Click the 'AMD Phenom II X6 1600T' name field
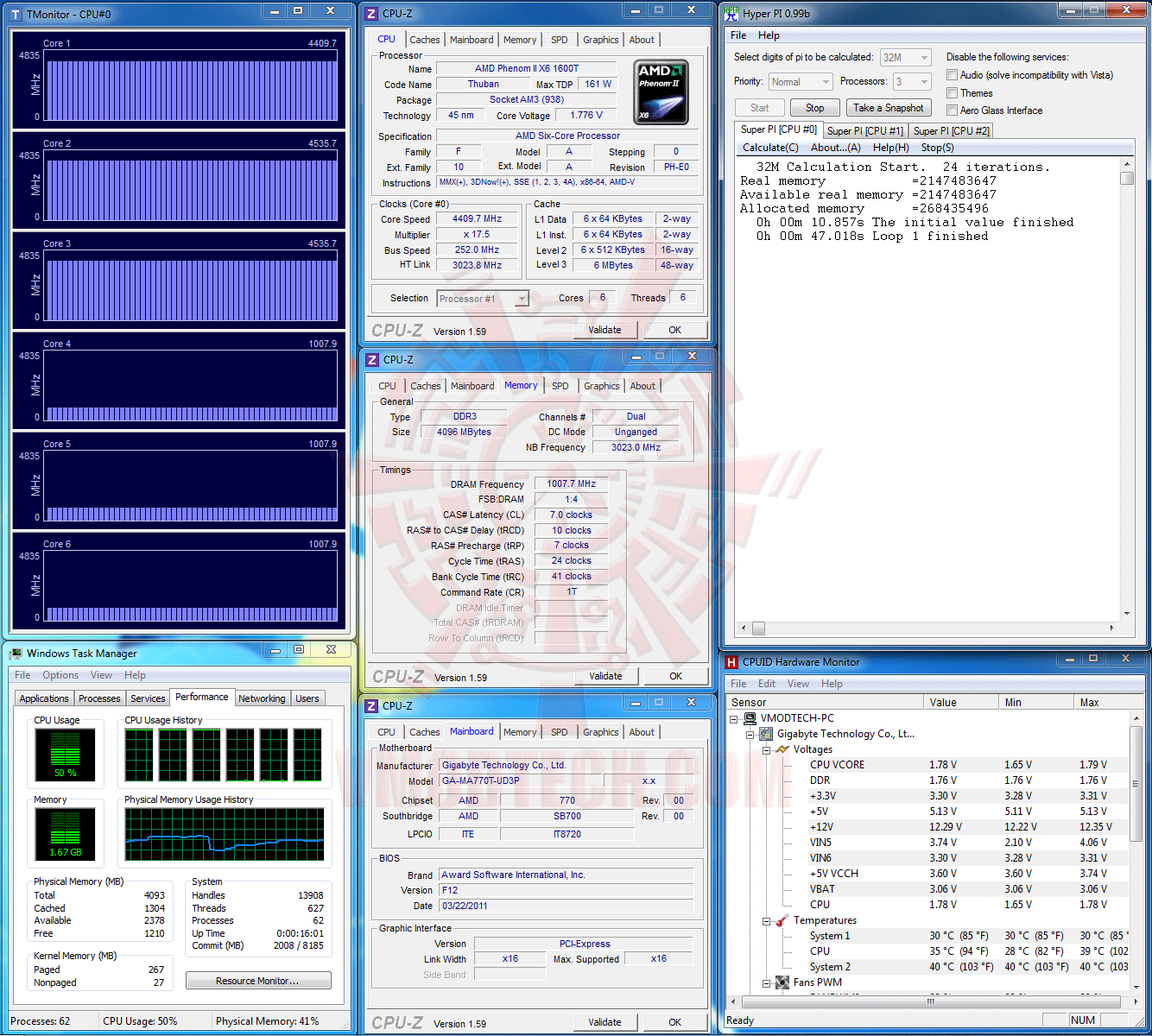Viewport: 1152px width, 1036px height. point(527,68)
